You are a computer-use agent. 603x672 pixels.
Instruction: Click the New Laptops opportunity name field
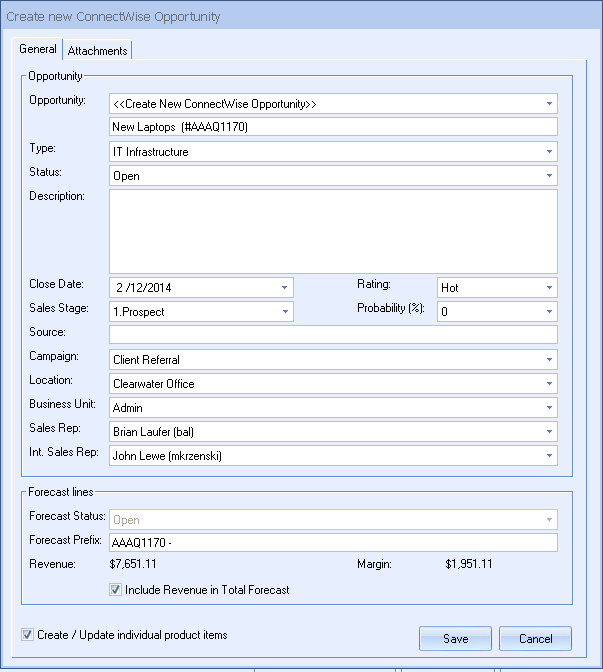click(x=333, y=127)
